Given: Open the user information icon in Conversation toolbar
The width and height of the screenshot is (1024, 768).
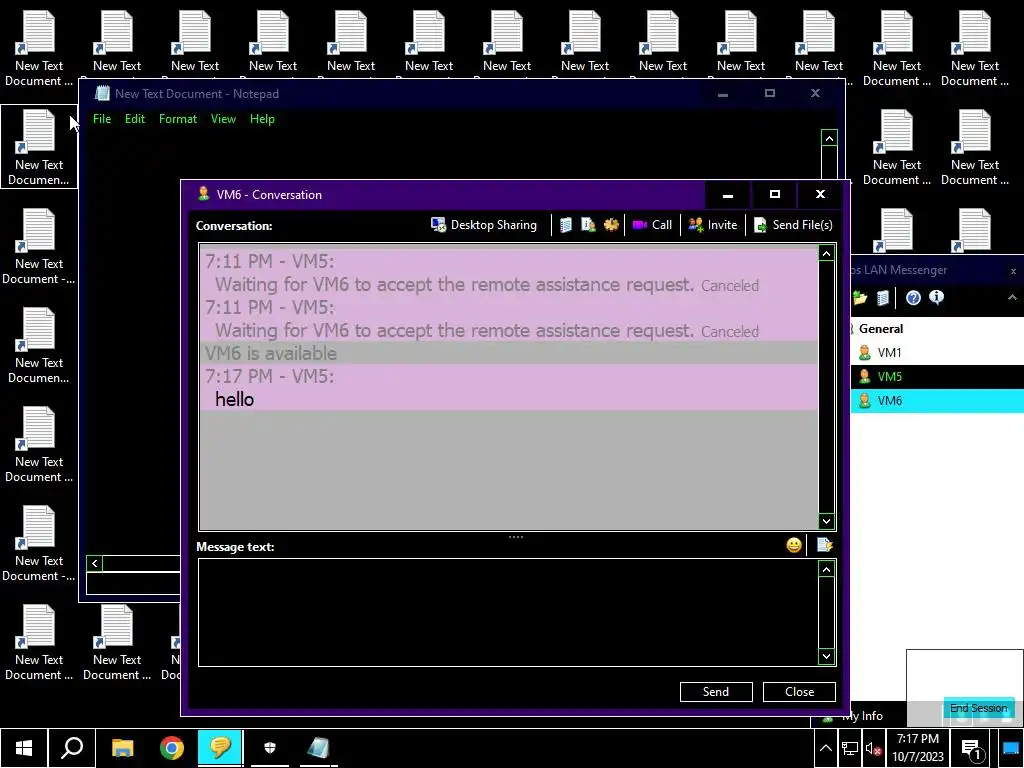Looking at the screenshot, I should (x=588, y=225).
